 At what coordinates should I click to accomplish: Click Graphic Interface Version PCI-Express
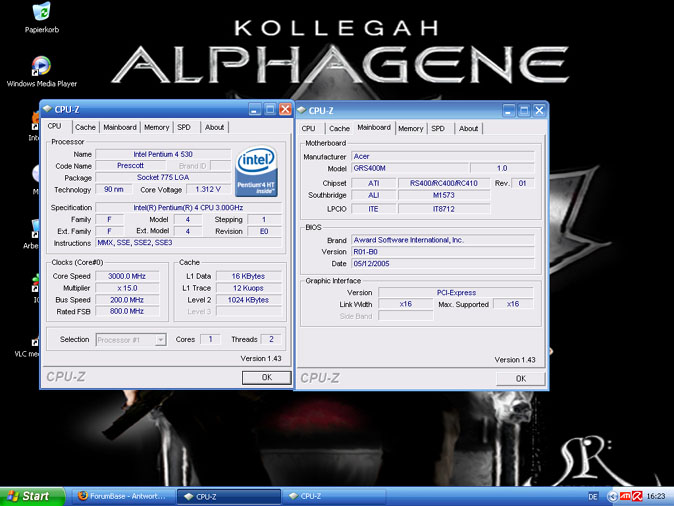456,293
